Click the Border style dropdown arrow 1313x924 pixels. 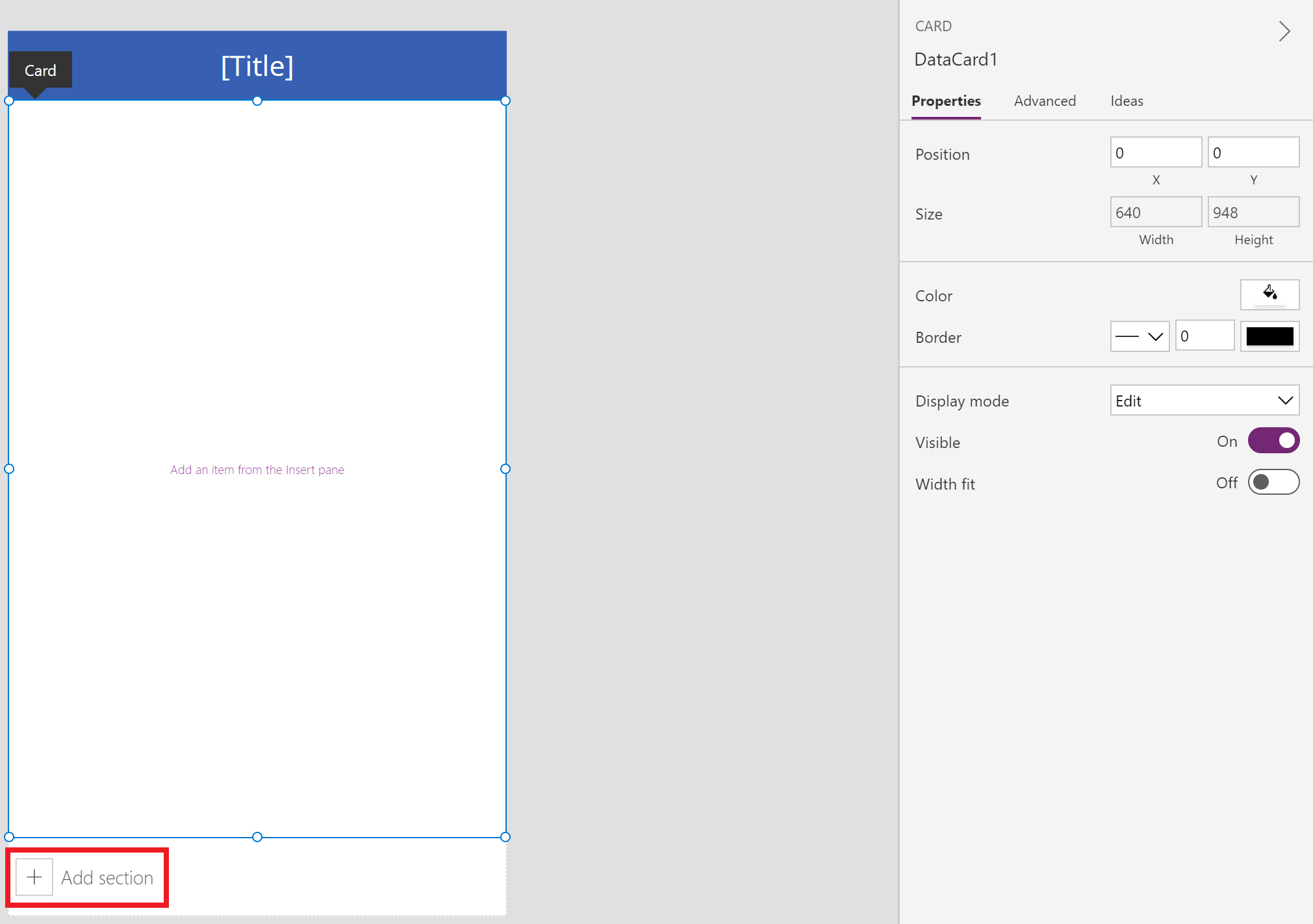pos(1153,335)
